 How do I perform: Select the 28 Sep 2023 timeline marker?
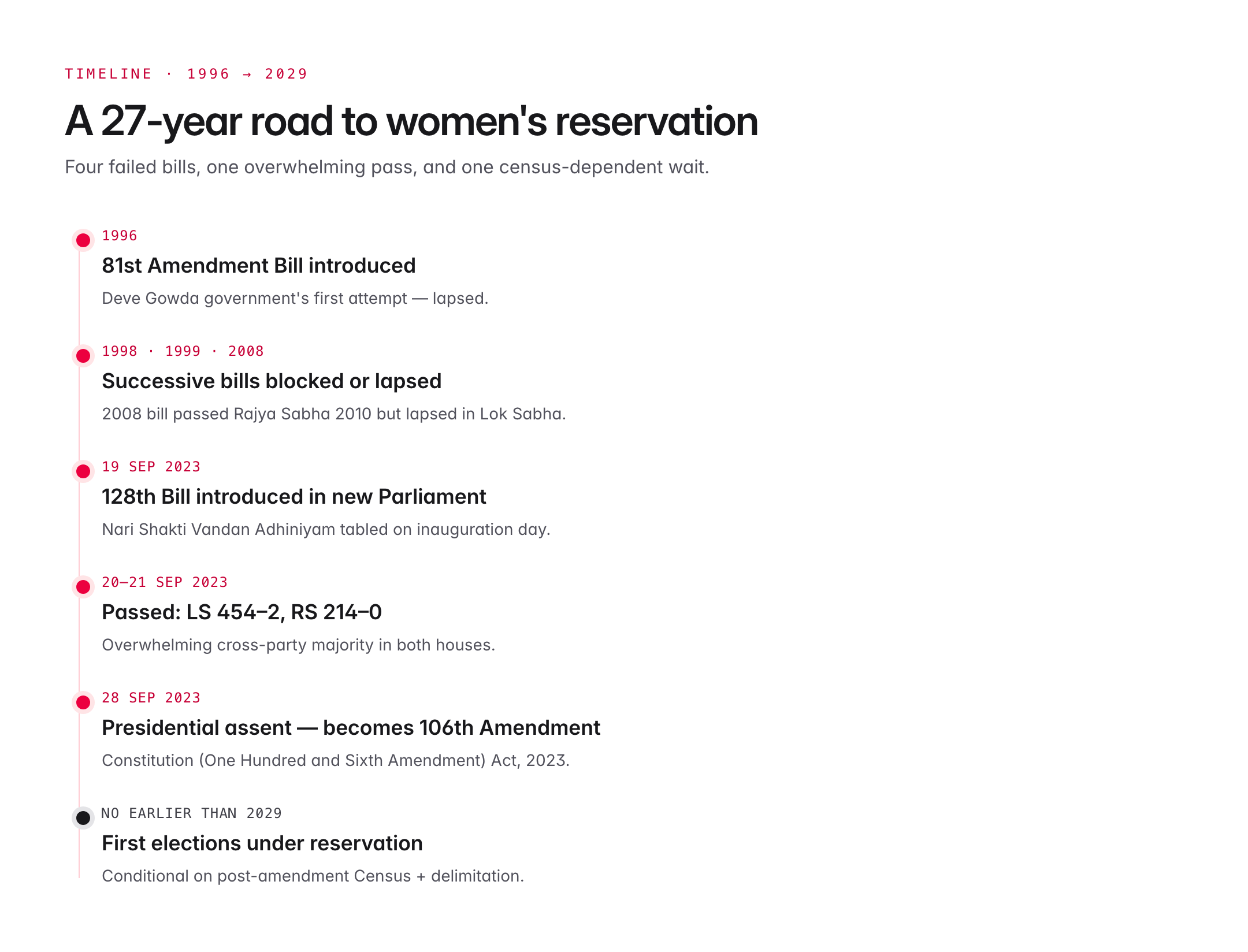(83, 702)
